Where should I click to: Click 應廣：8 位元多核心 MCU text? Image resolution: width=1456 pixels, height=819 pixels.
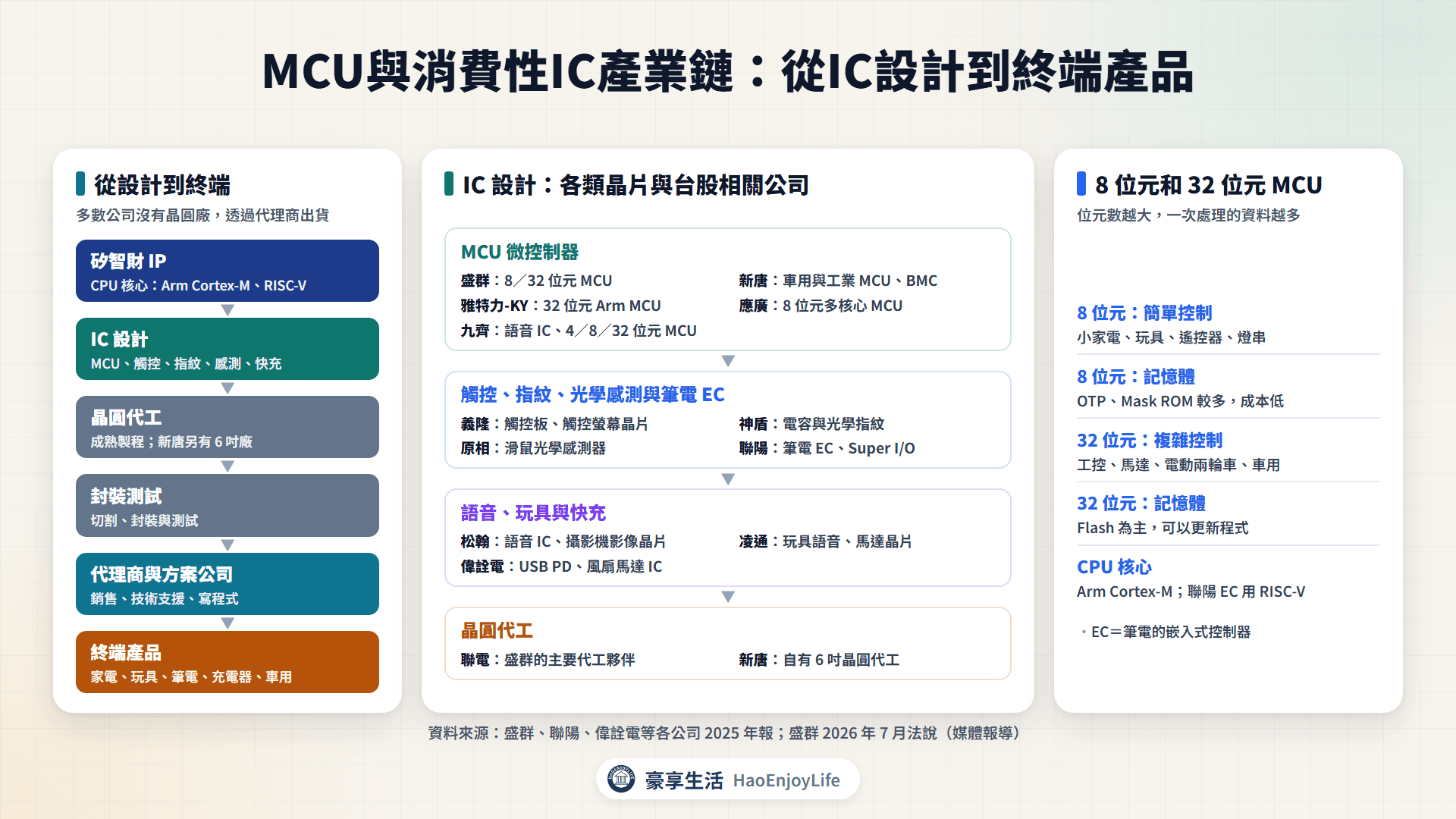[x=821, y=306]
